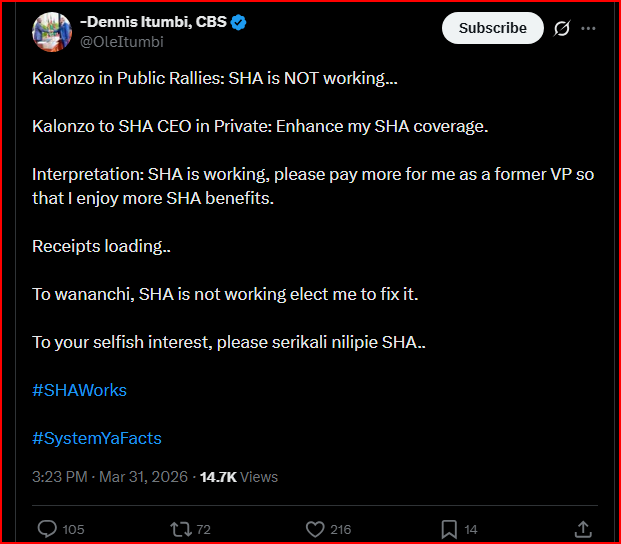Screen dimensions: 621x544
Task: Click the @OleItumbi handle
Action: 121,42
